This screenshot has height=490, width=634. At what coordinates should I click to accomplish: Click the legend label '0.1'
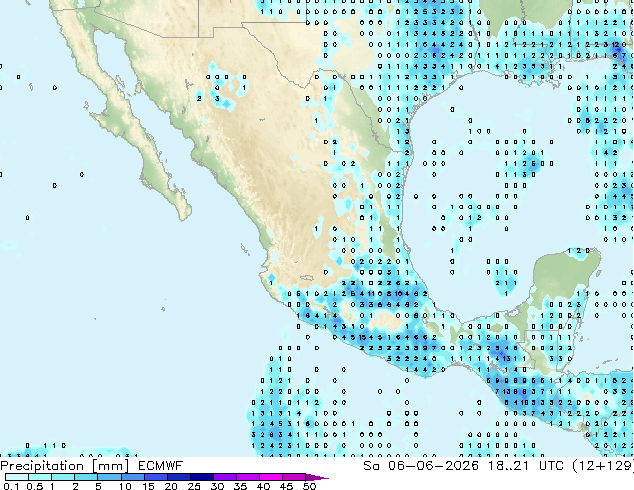click(x=11, y=486)
